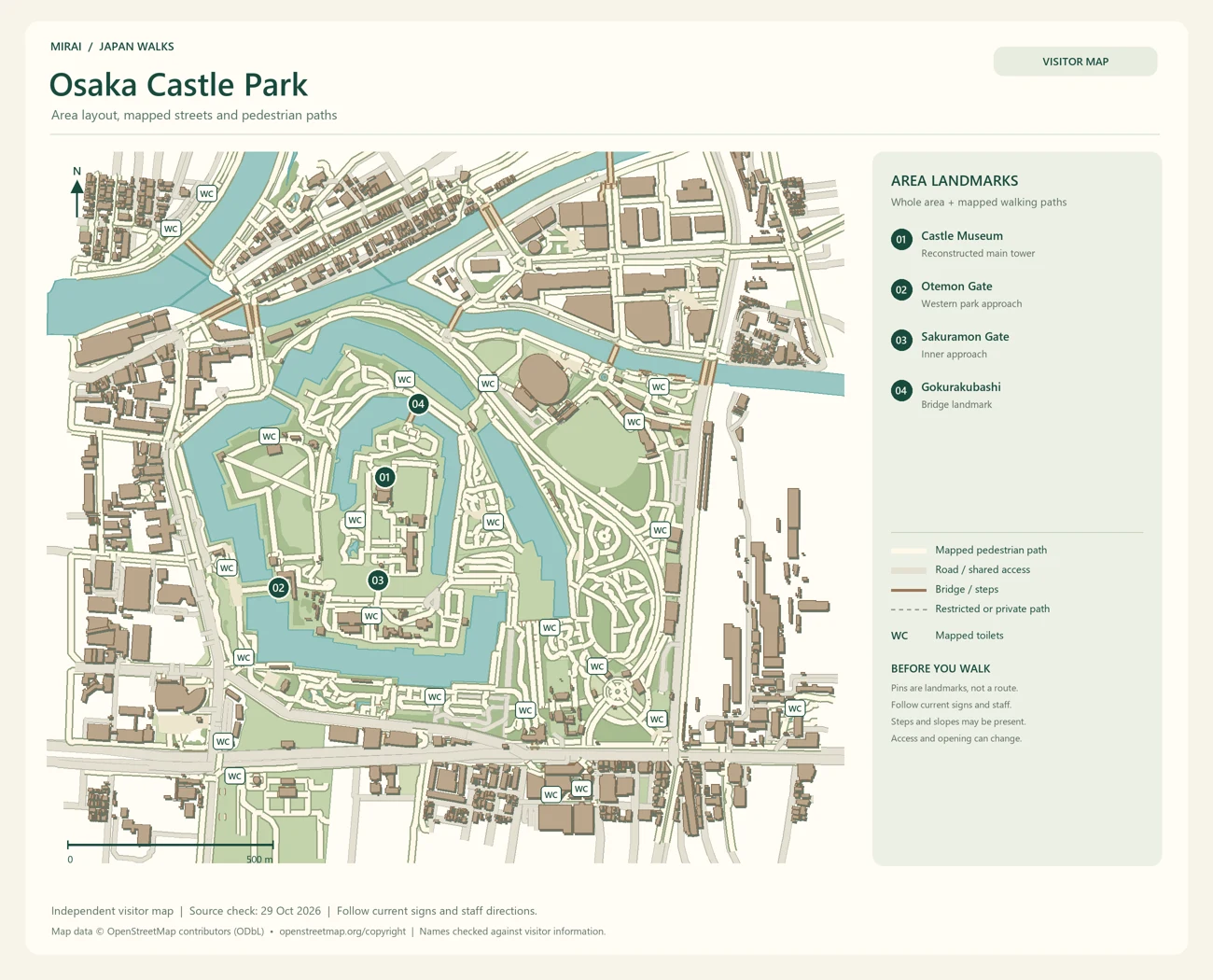Click 'Whole area + mapped walking paths' caption

point(979,203)
